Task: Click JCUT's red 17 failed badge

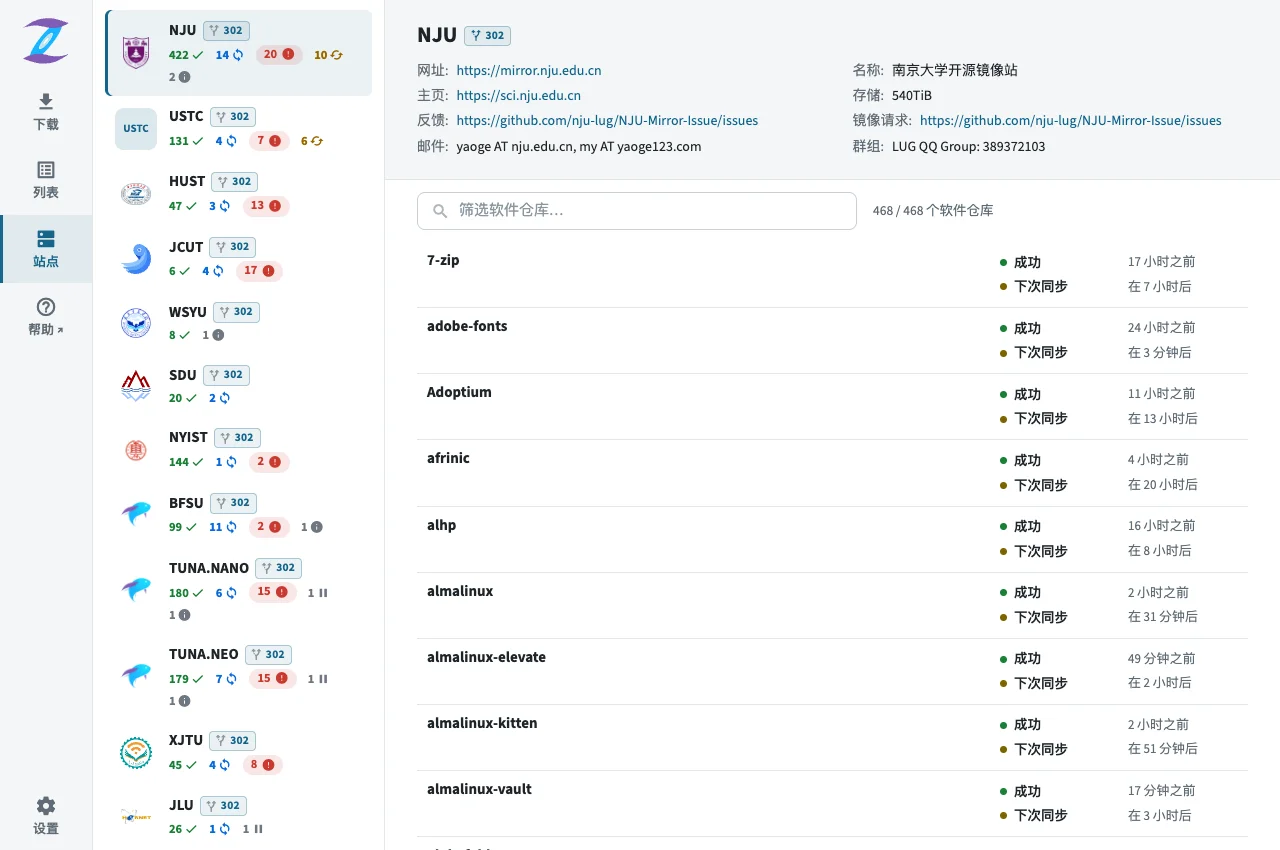Action: point(259,271)
